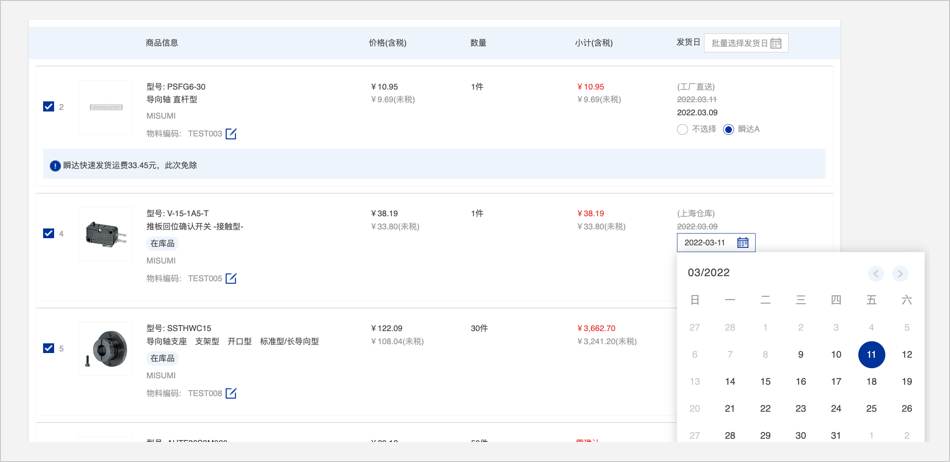Click the 2022-03-11 ship date input
The image size is (950, 462).
[x=706, y=243]
